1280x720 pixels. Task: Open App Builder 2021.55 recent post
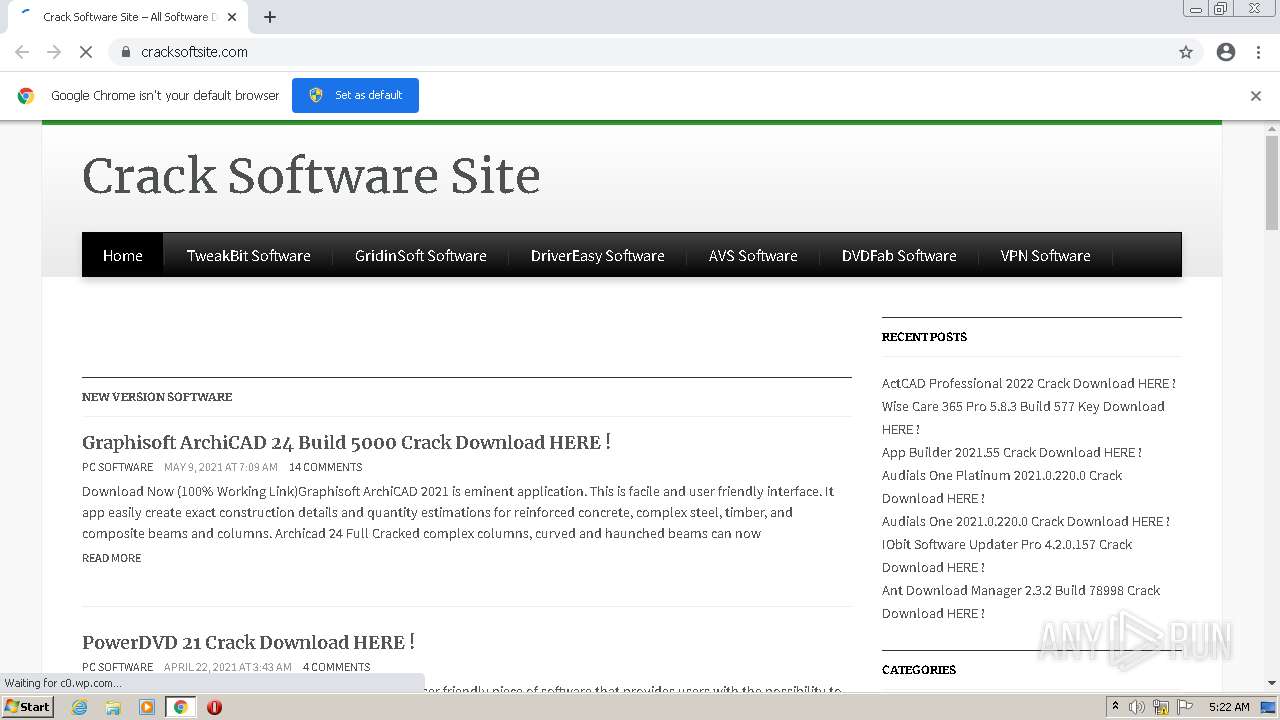1012,452
